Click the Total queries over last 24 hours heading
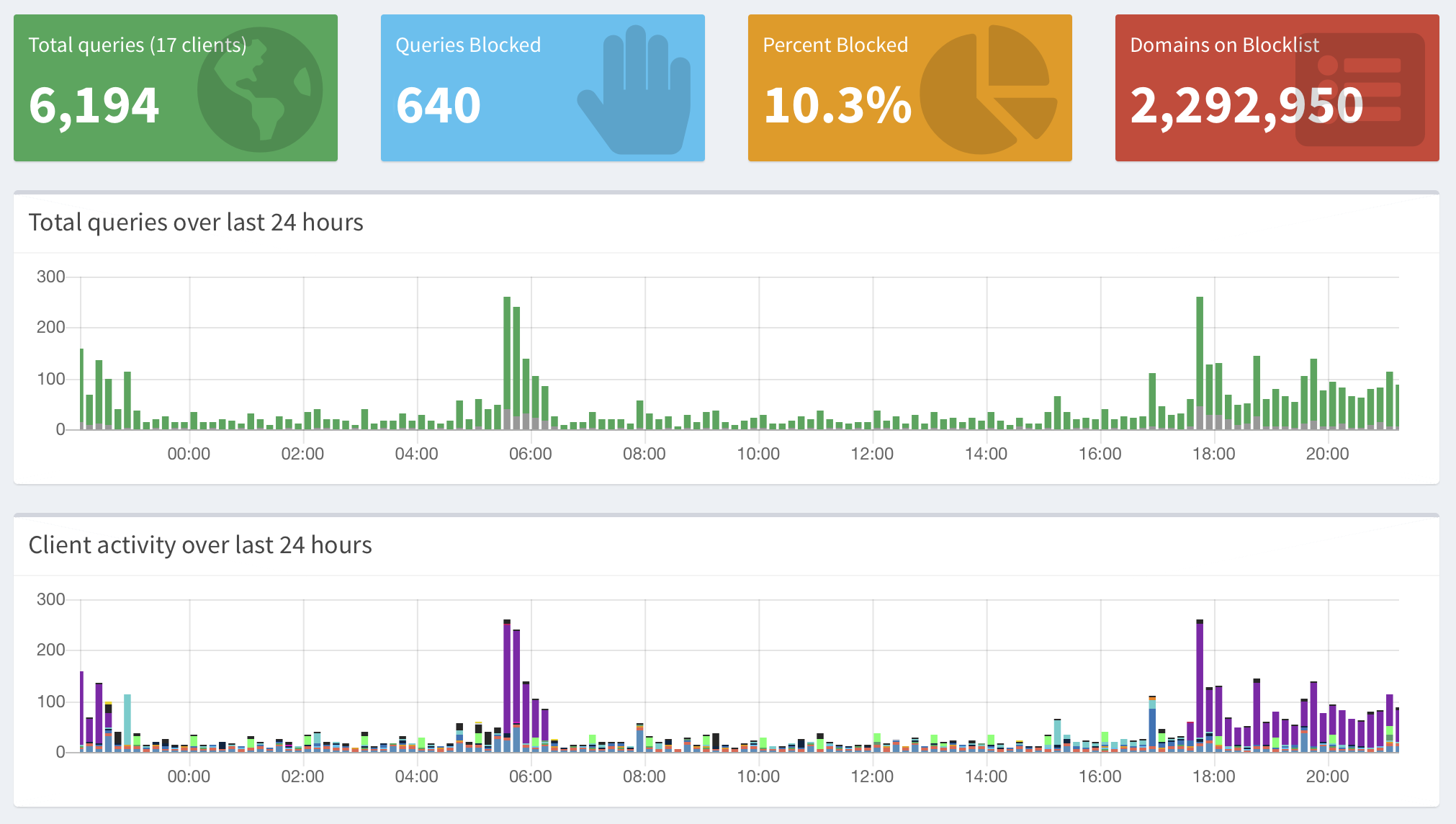1456x824 pixels. point(196,223)
